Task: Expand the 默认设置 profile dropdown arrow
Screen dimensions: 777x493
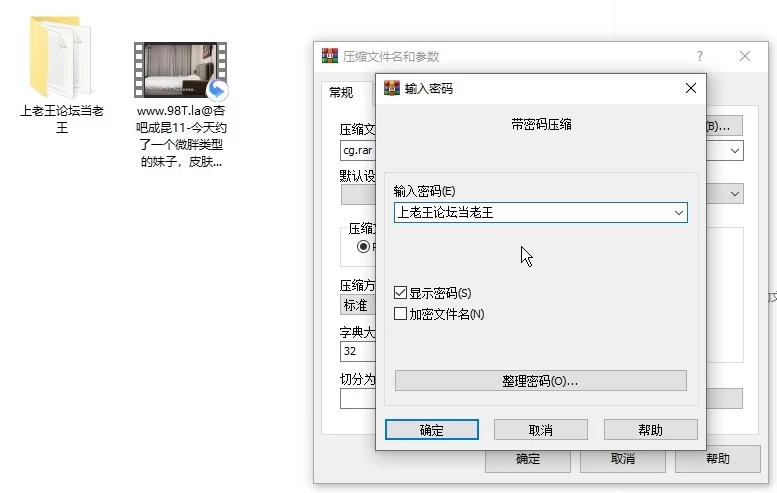Action: pyautogui.click(x=735, y=193)
